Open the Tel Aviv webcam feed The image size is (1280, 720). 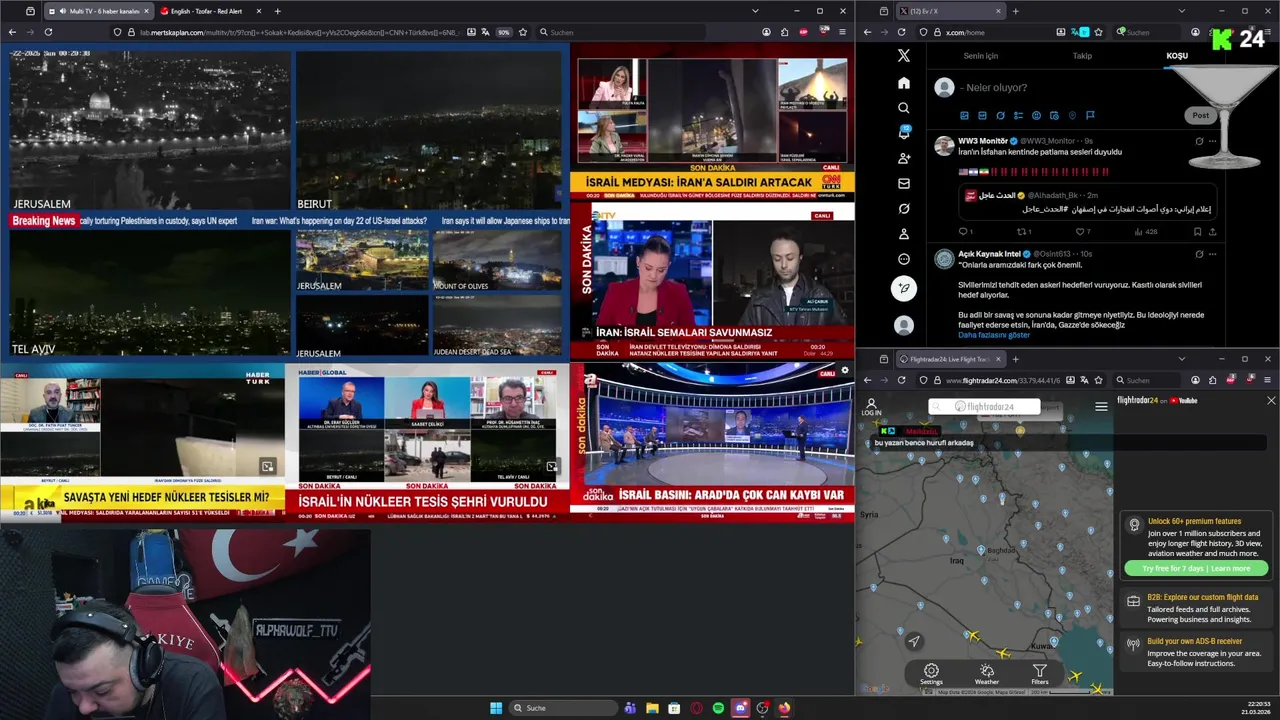150,293
